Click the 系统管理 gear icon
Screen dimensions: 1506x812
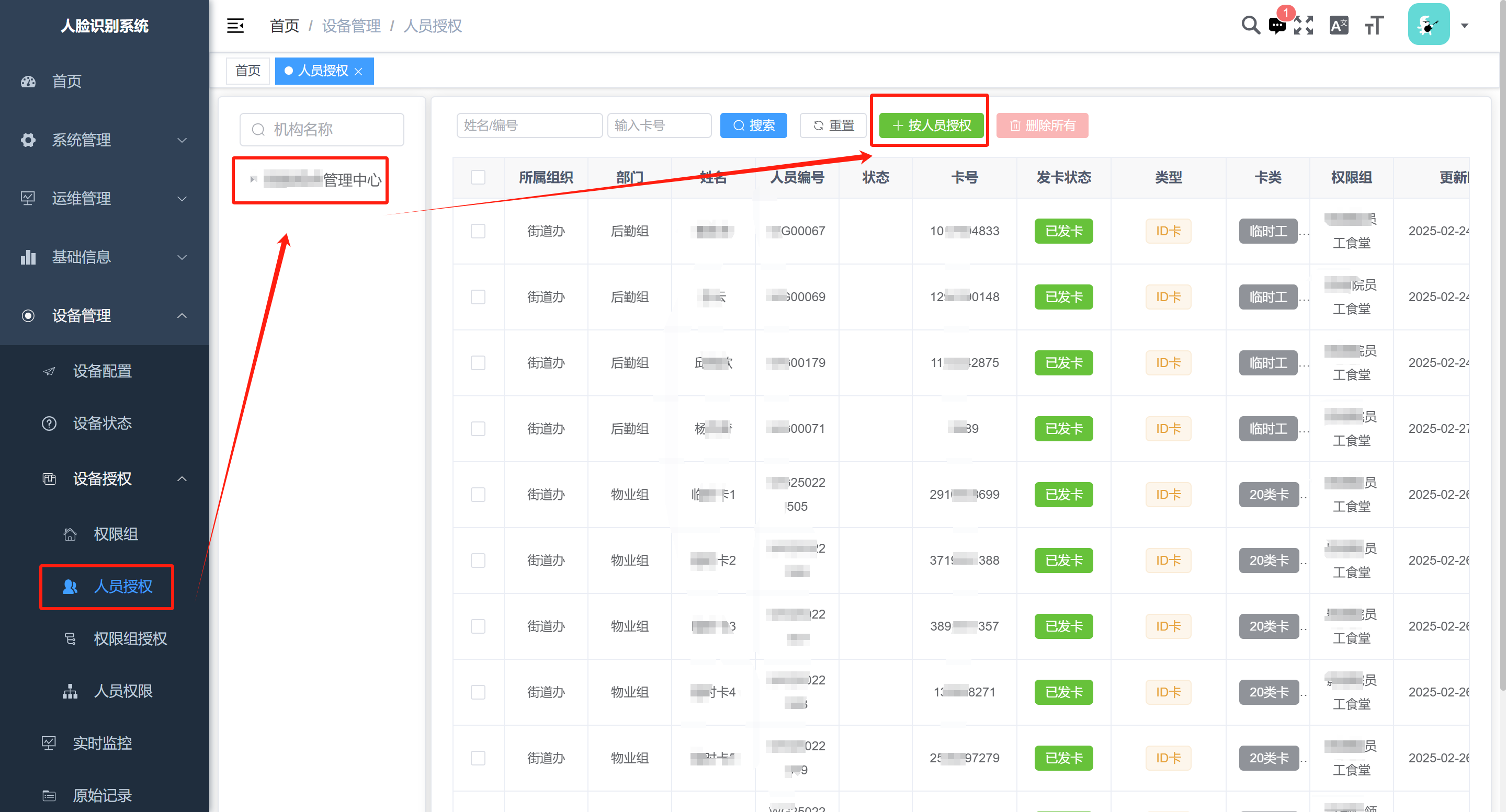pyautogui.click(x=28, y=140)
